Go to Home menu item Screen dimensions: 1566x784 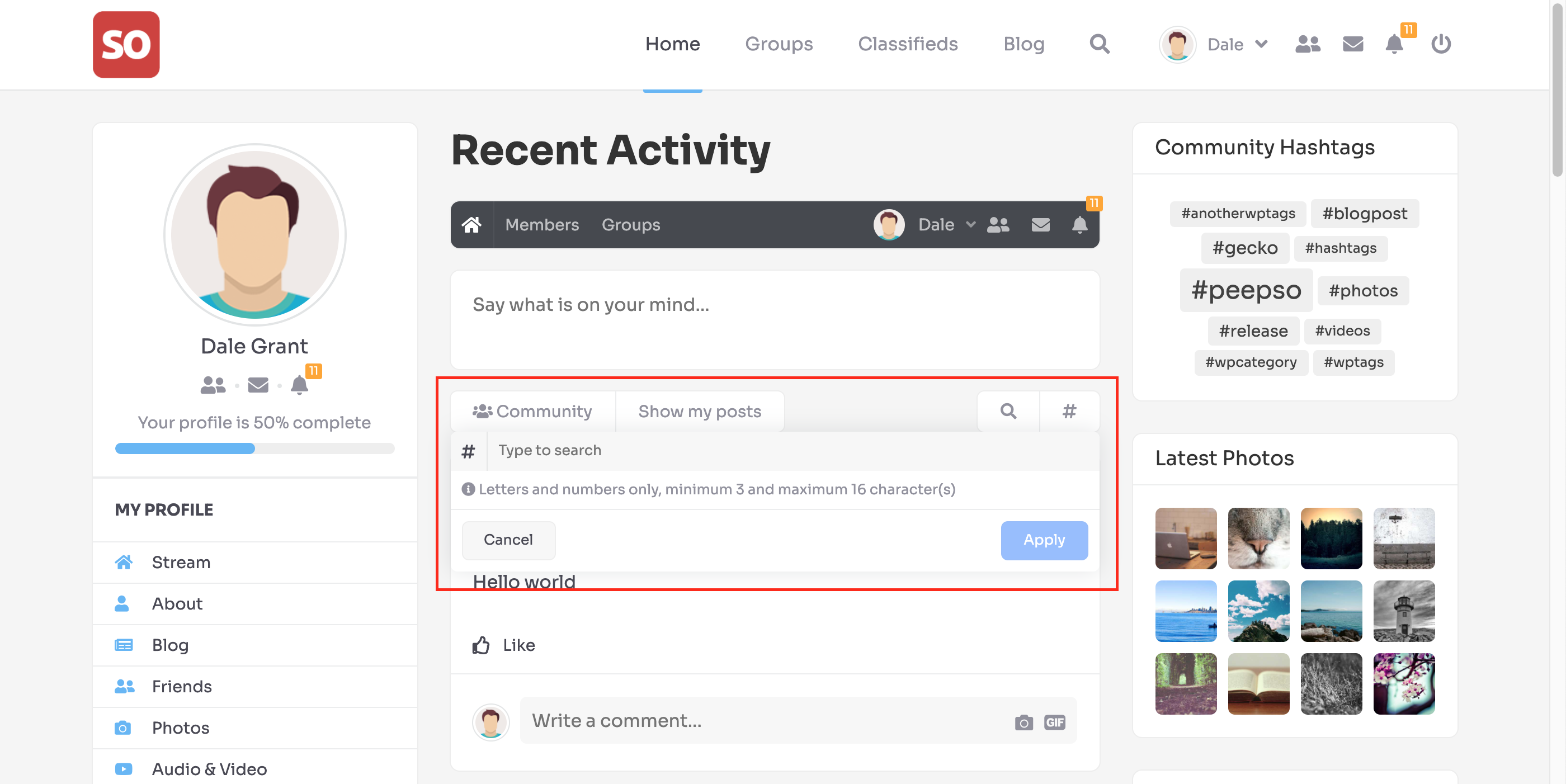pos(672,44)
